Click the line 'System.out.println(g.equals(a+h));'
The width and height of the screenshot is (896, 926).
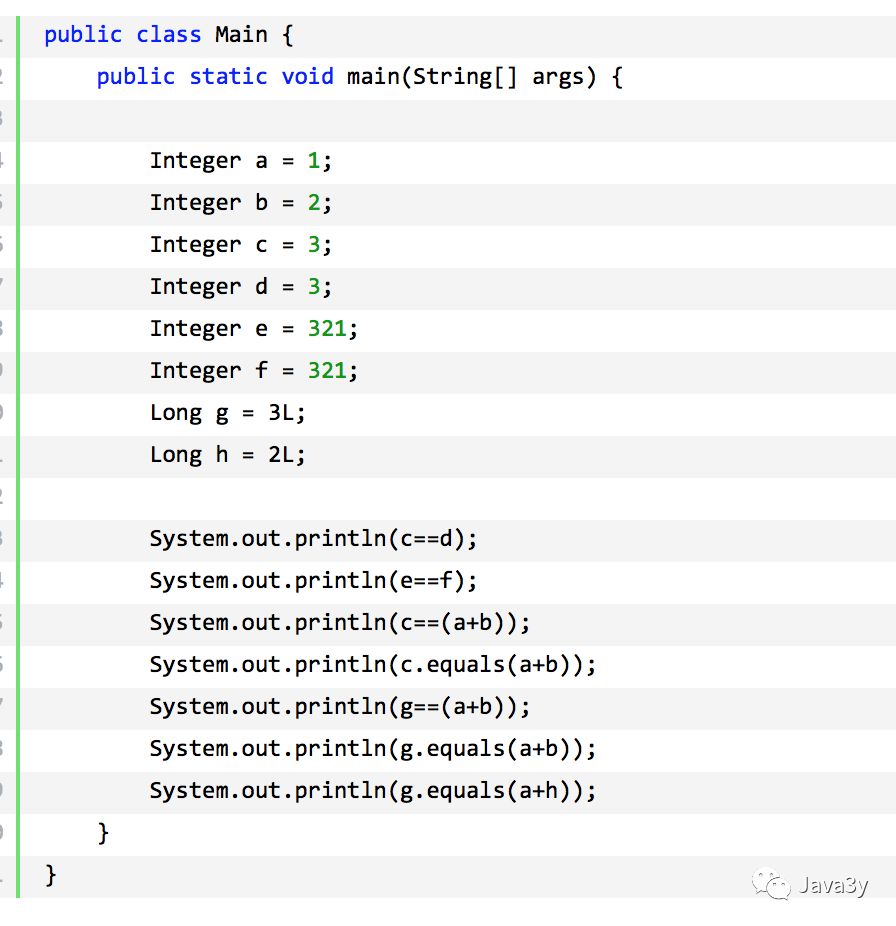[373, 791]
